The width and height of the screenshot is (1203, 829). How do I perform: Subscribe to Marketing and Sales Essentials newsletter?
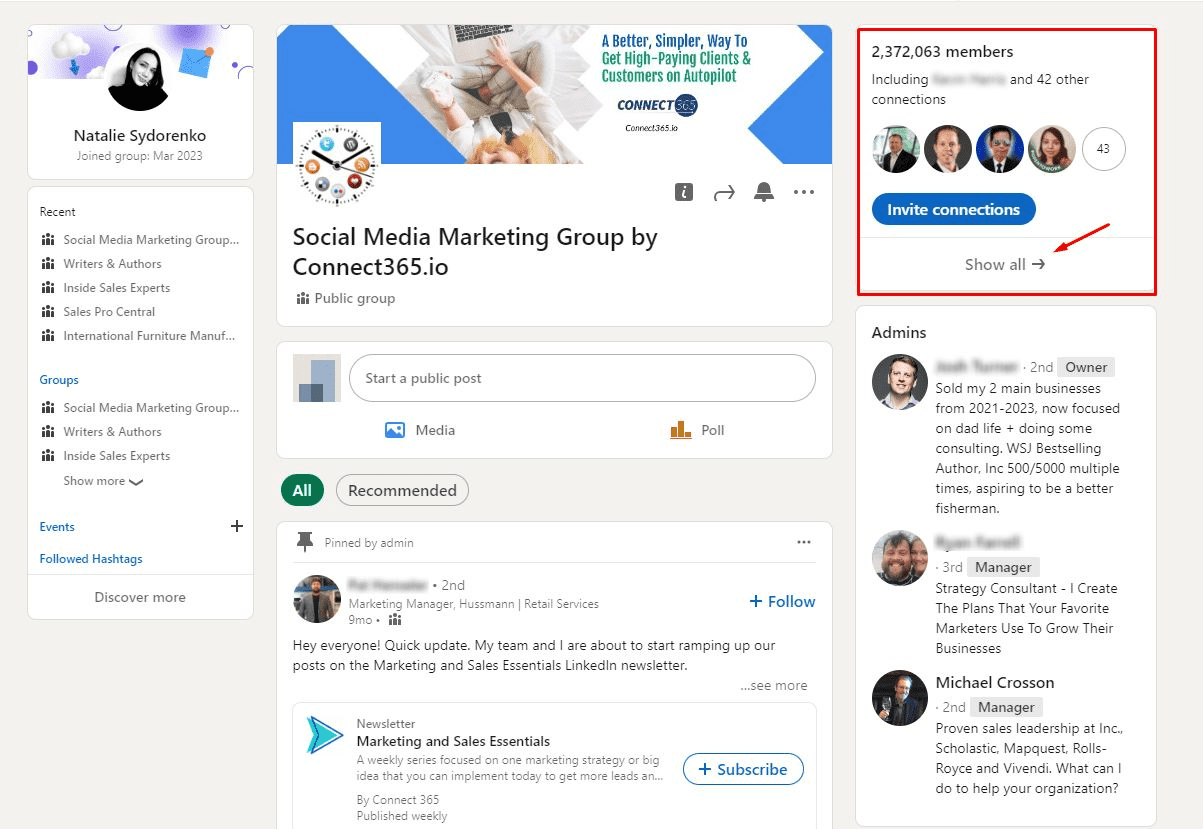[x=743, y=769]
